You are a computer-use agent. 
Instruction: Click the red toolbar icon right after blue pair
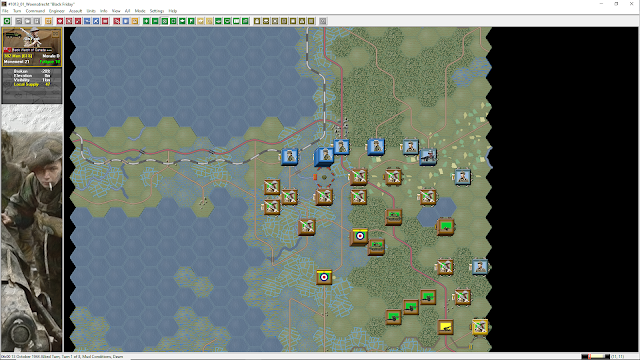coord(105,21)
